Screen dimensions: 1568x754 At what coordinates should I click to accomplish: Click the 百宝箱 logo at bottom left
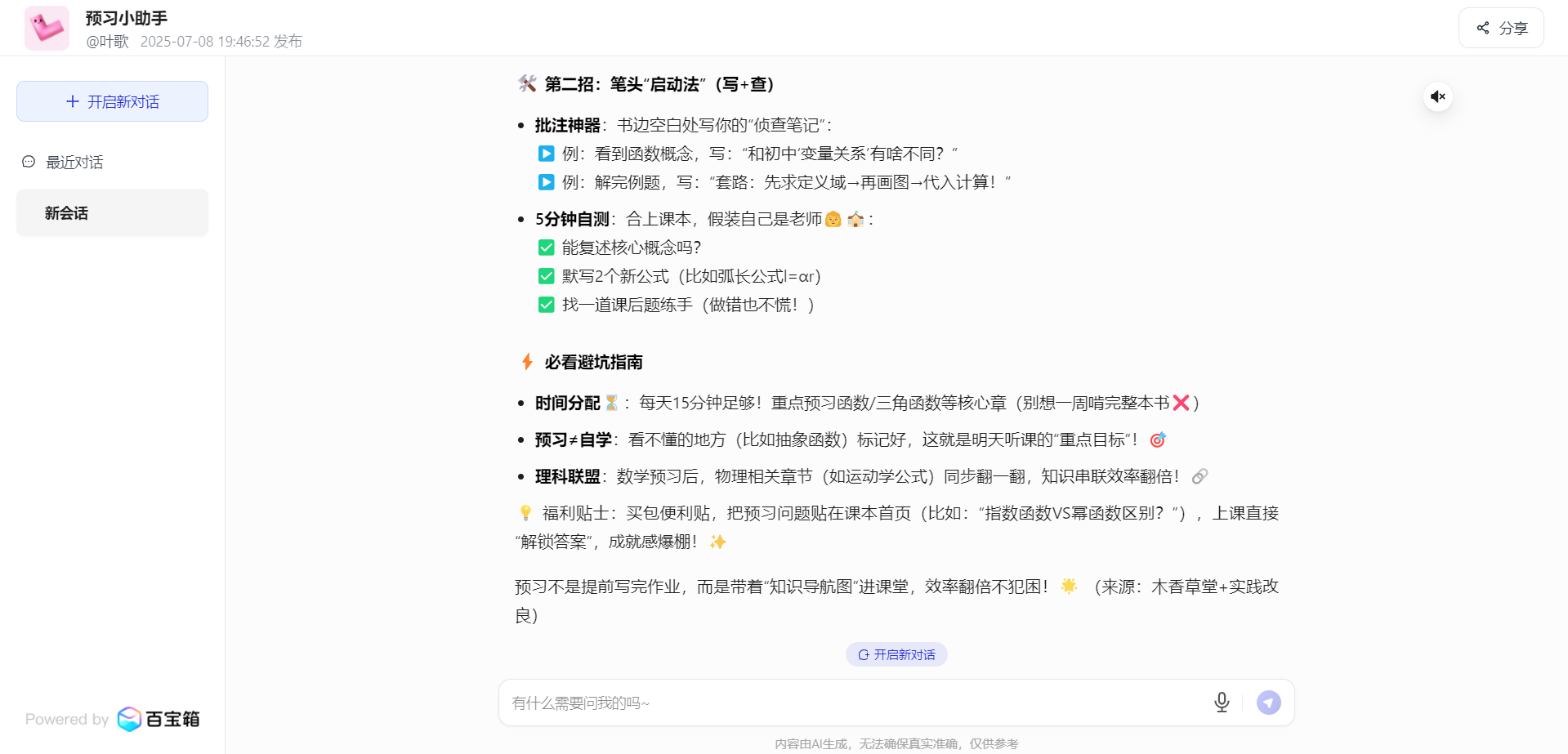coord(159,719)
